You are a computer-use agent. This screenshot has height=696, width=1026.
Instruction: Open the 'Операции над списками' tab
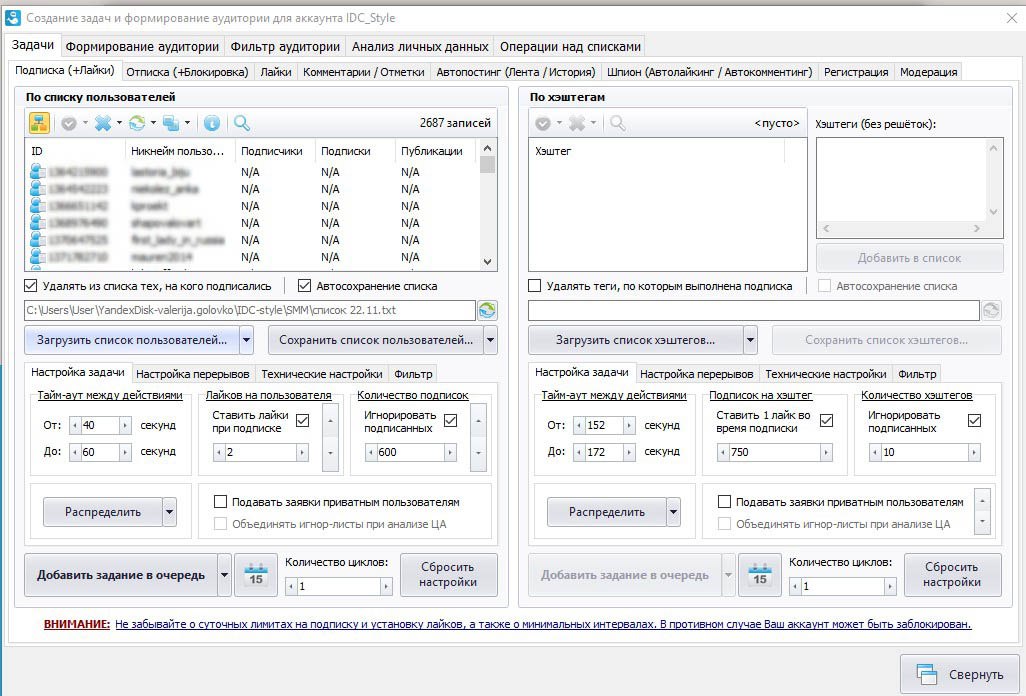(x=570, y=46)
